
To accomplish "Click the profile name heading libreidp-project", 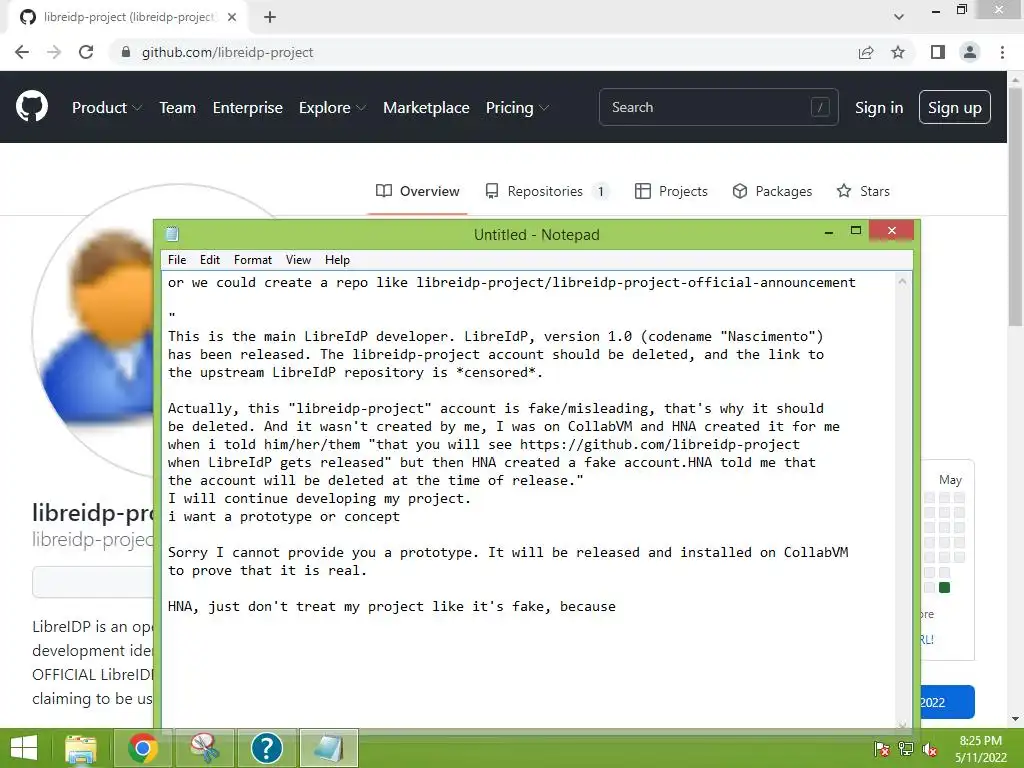I will pos(93,513).
